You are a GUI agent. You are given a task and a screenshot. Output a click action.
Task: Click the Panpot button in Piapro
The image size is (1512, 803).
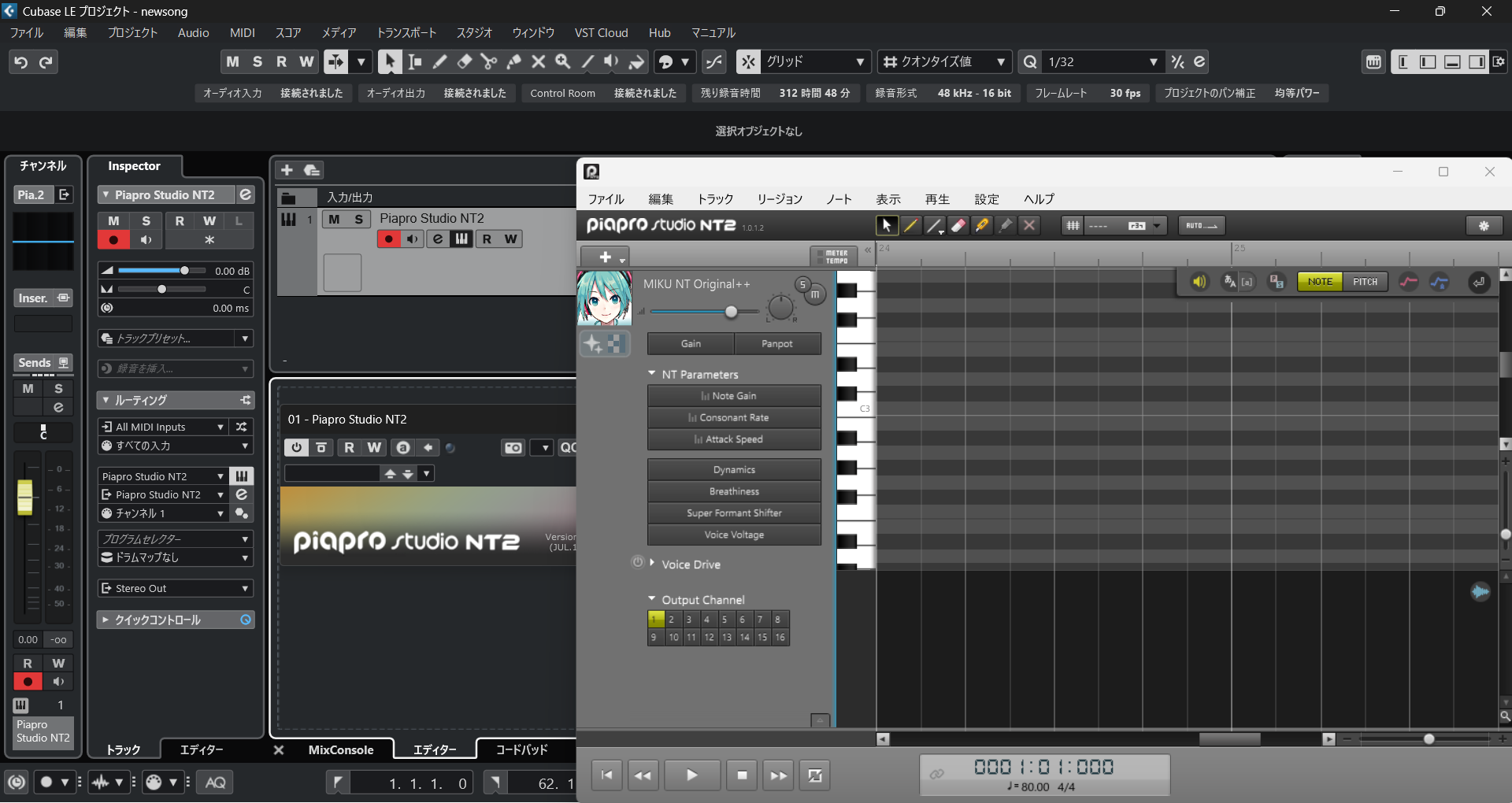777,343
